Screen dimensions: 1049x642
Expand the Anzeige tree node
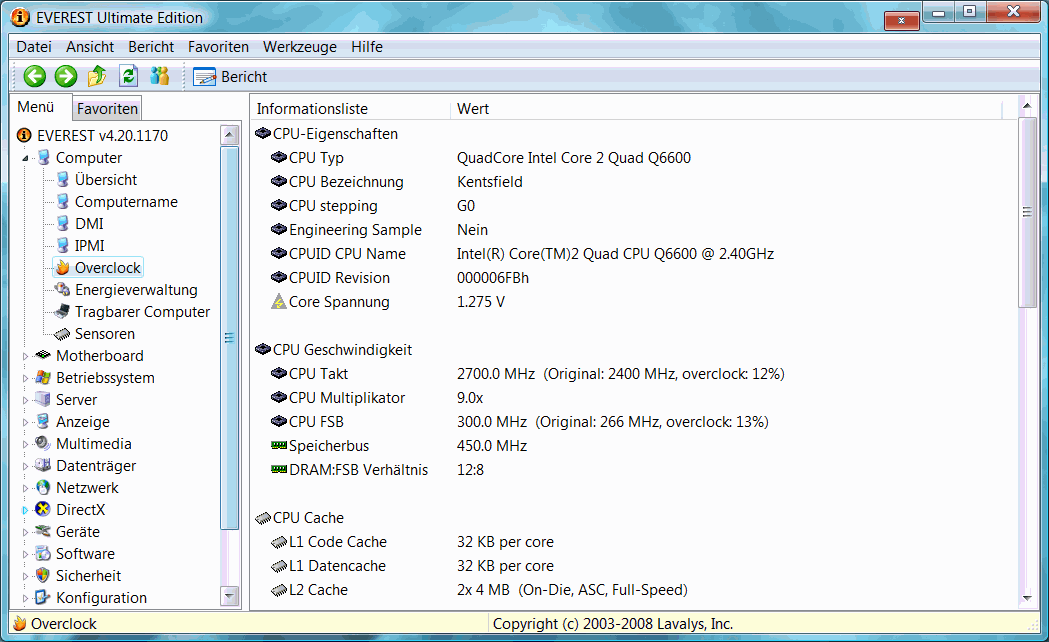coord(25,423)
